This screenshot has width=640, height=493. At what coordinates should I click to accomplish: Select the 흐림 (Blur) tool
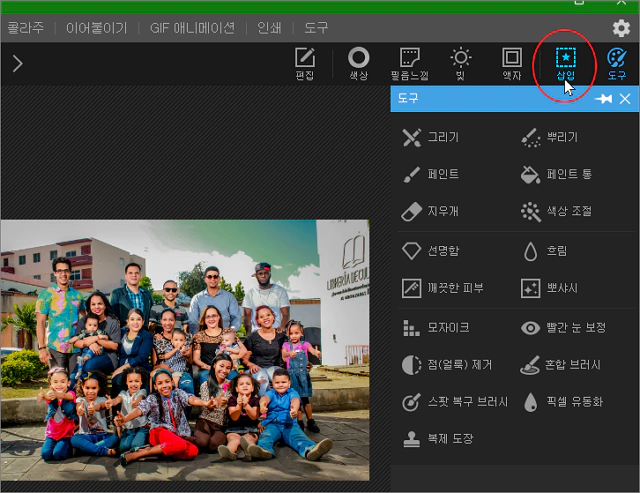click(x=544, y=251)
